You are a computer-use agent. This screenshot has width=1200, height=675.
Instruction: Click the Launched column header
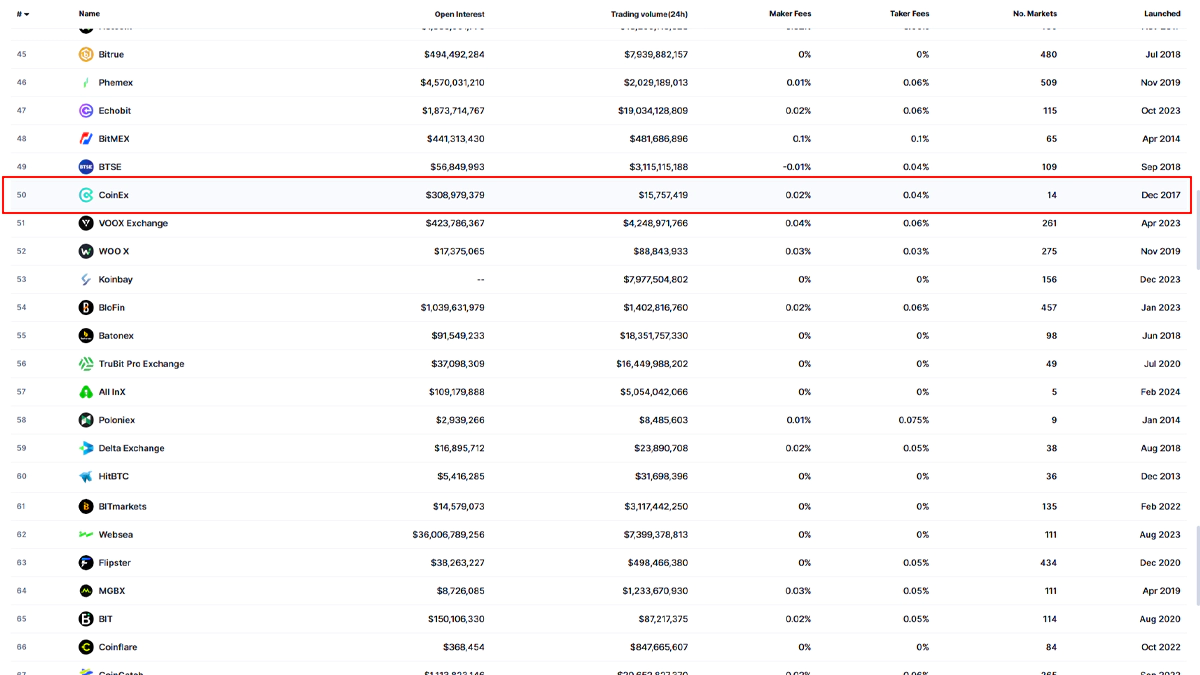point(1162,14)
